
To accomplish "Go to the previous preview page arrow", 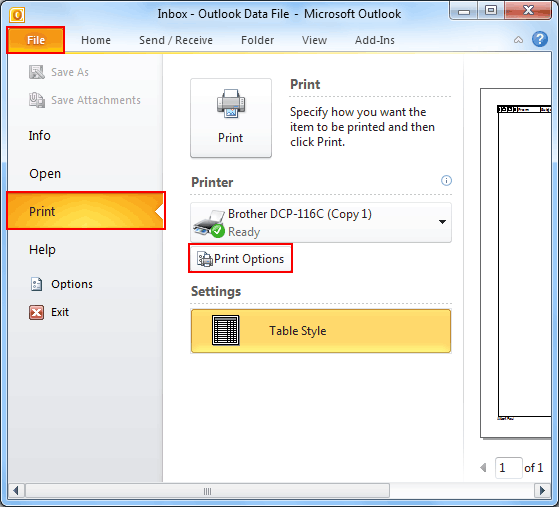I will [483, 467].
